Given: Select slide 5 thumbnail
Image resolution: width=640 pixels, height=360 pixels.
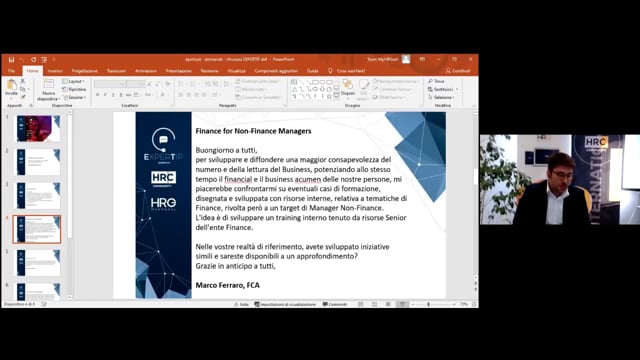Looking at the screenshot, I should click(37, 263).
